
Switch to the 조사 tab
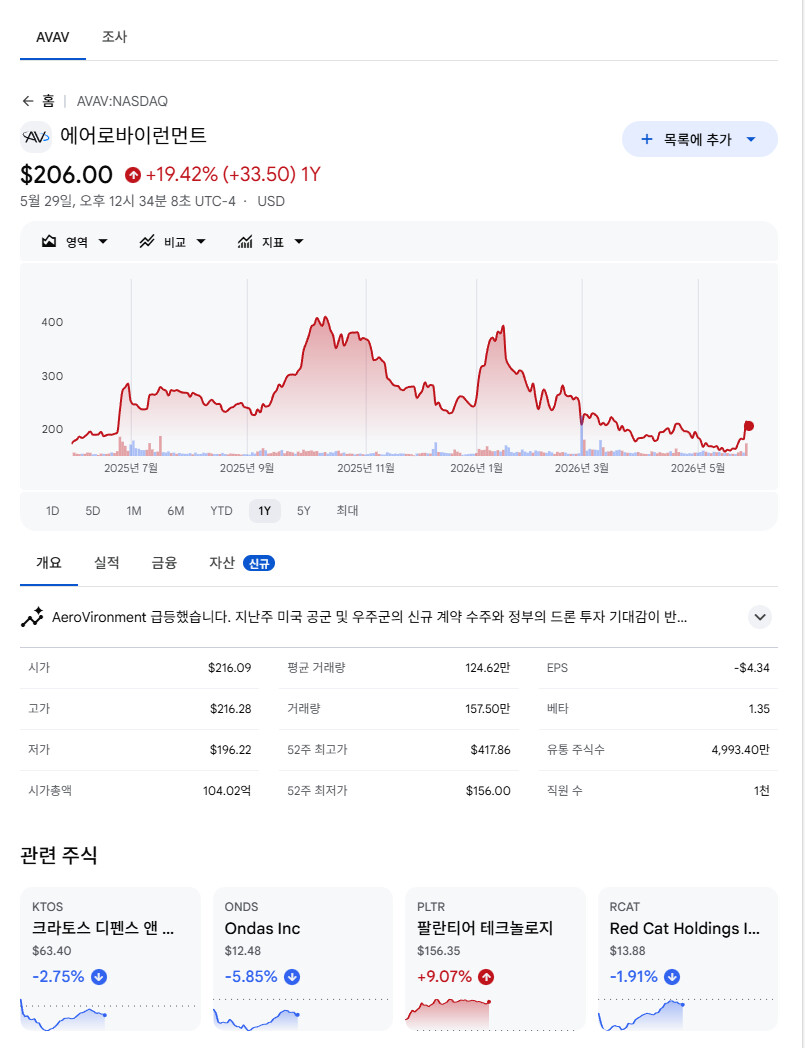click(114, 37)
